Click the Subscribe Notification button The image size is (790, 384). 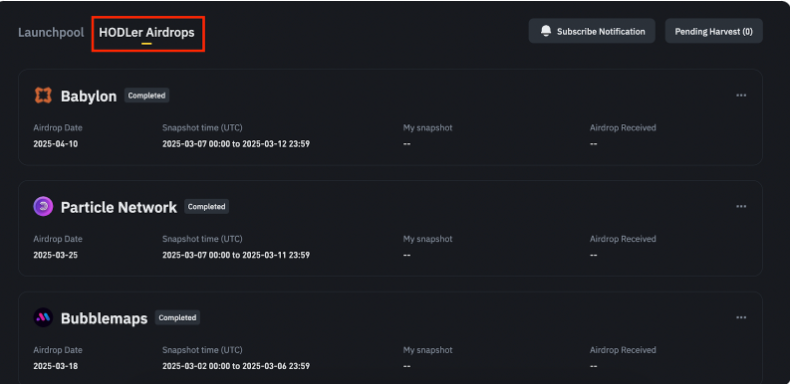click(591, 31)
